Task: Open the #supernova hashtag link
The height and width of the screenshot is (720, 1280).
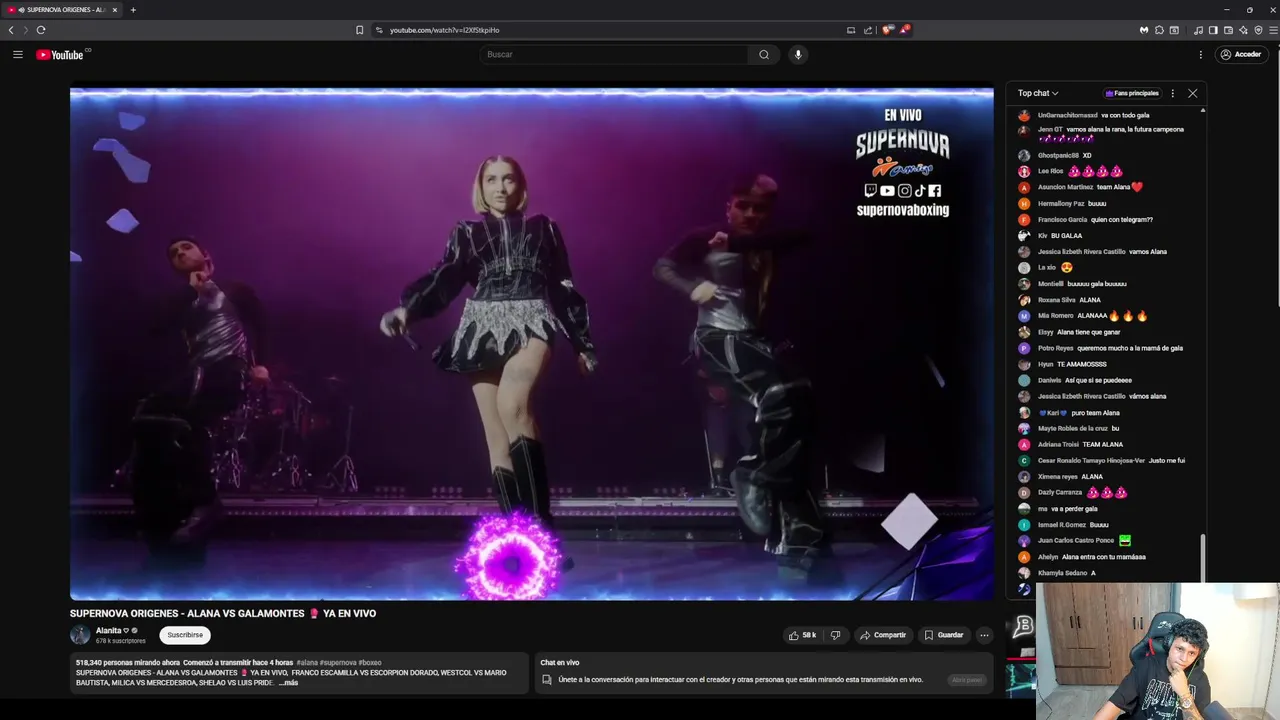Action: [338, 663]
